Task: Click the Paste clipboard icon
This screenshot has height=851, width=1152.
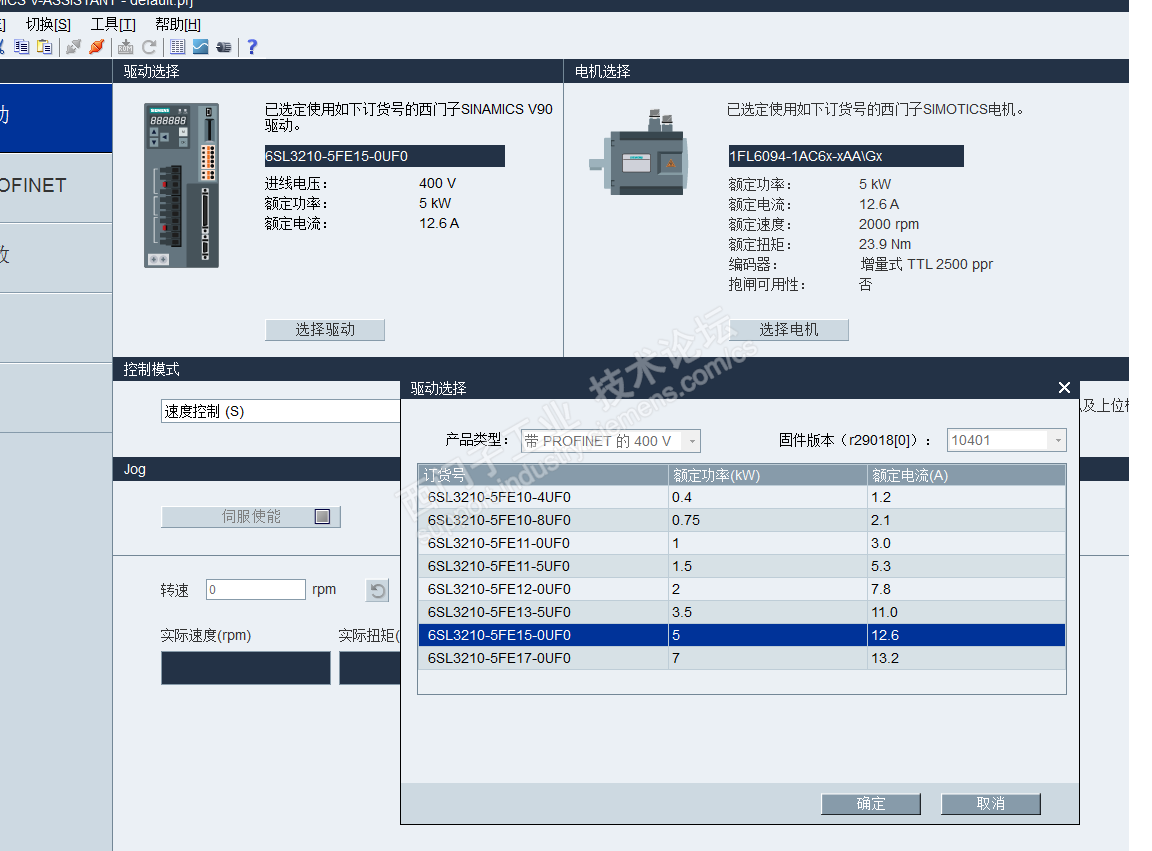Action: point(45,47)
